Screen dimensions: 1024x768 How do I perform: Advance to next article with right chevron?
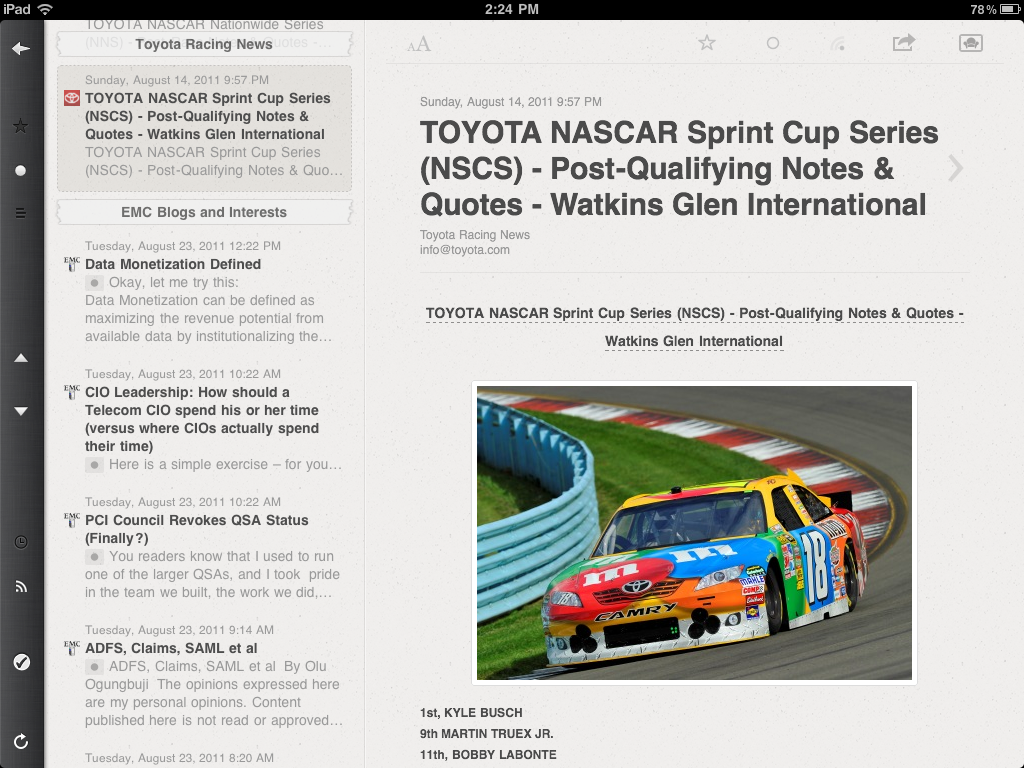[x=956, y=168]
